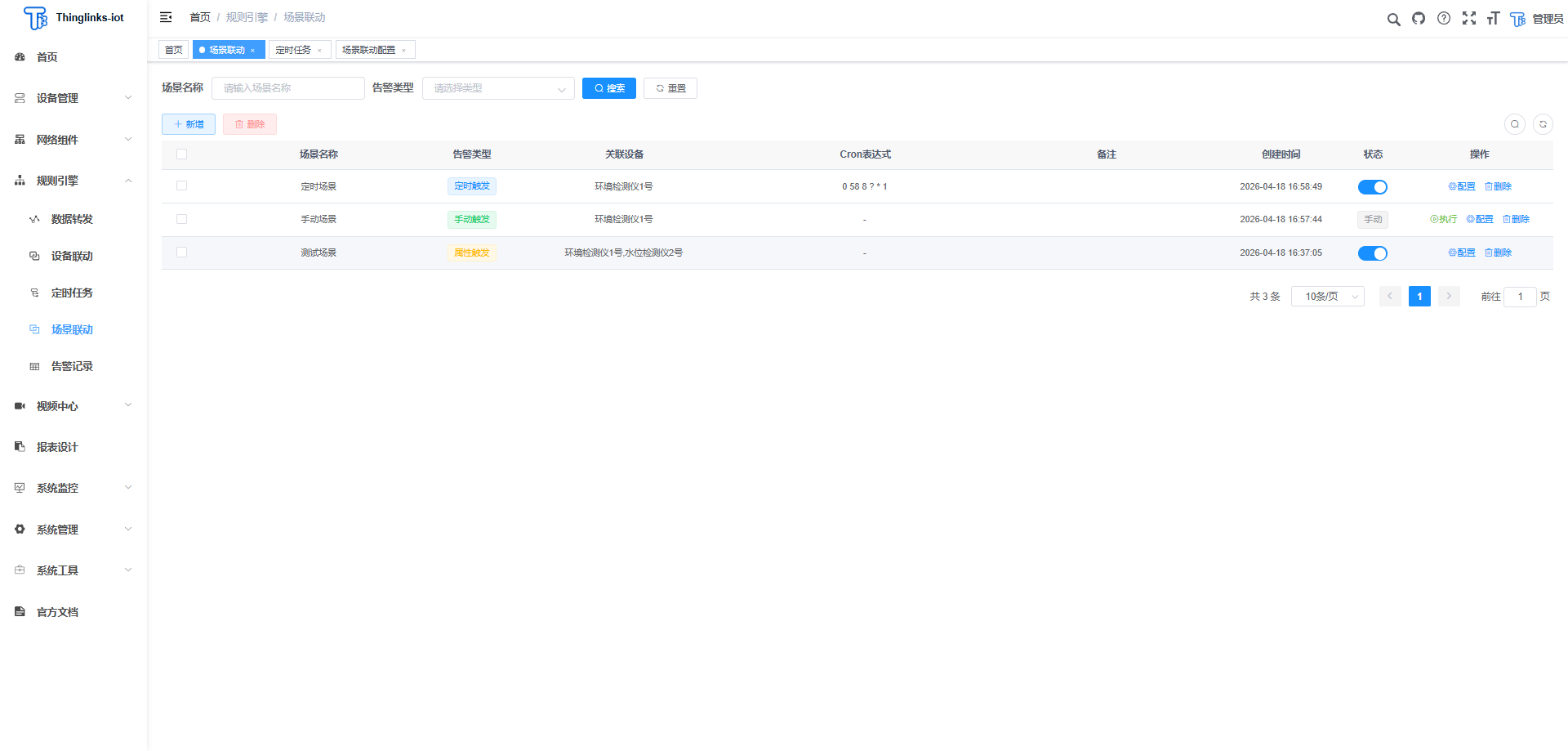Image resolution: width=1568 pixels, height=751 pixels.
Task: Disable the 定时场景 status switch
Action: (1372, 187)
